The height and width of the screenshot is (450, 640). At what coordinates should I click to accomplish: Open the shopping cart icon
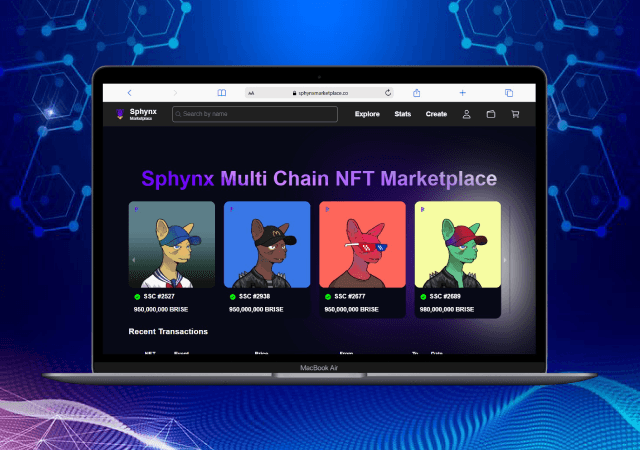coord(515,114)
